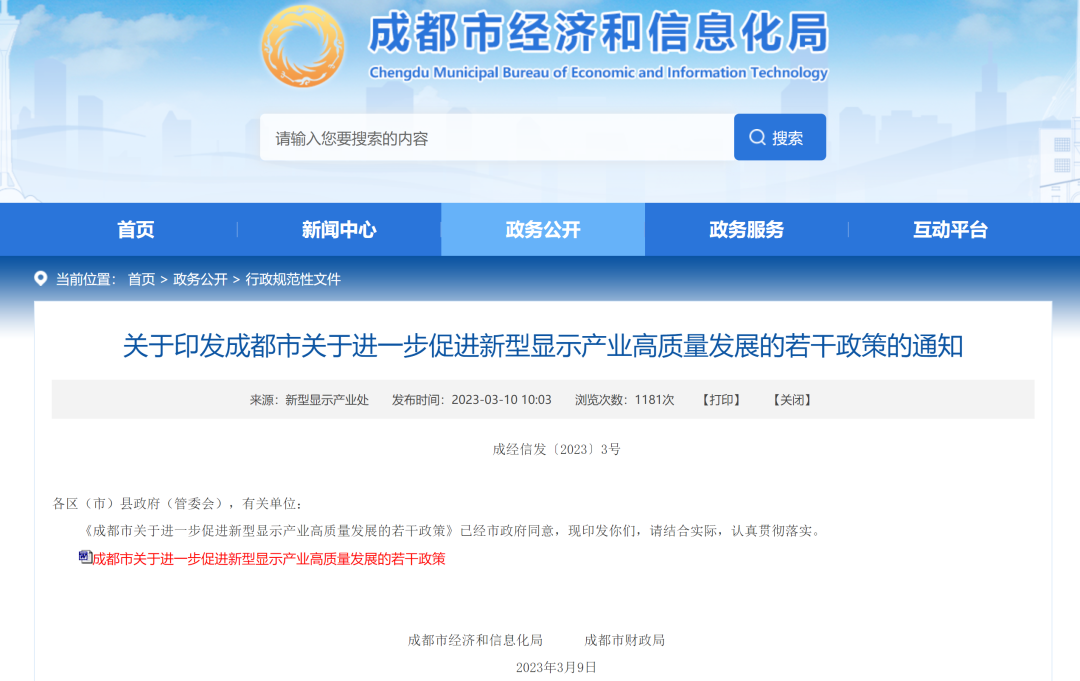Switch to the 政务公开 navigation tab

point(542,229)
